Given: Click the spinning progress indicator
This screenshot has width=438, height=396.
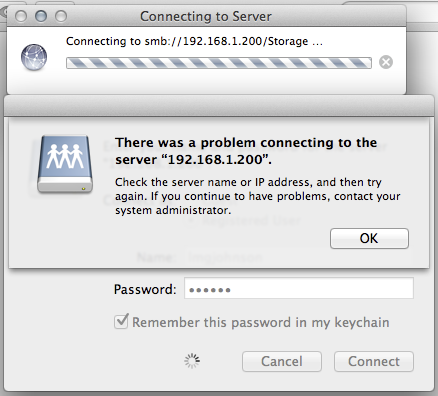Looking at the screenshot, I should 192,361.
